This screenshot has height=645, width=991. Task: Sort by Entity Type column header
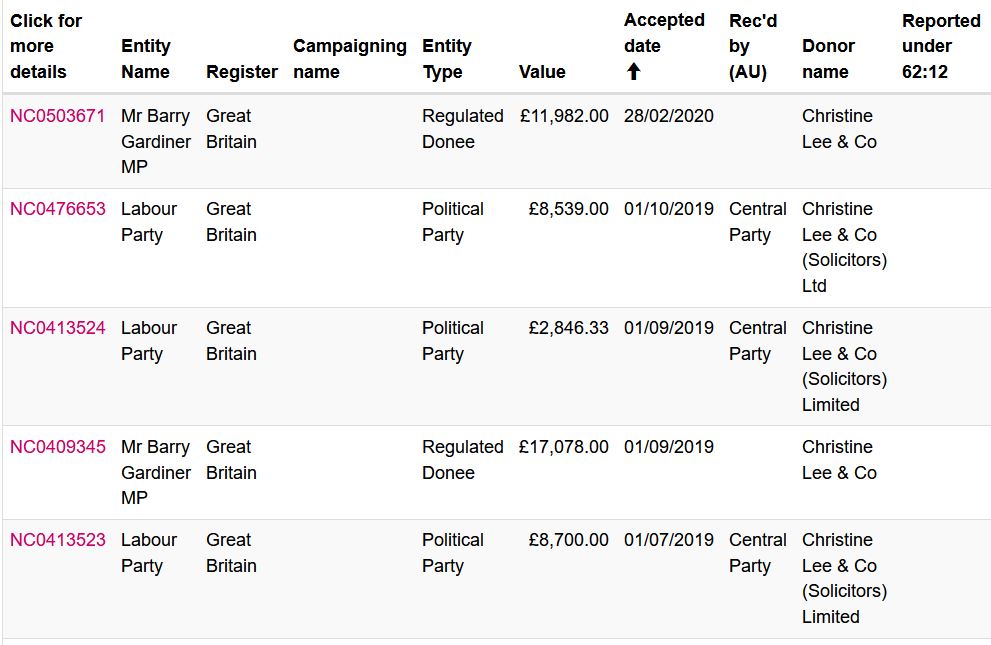click(447, 58)
